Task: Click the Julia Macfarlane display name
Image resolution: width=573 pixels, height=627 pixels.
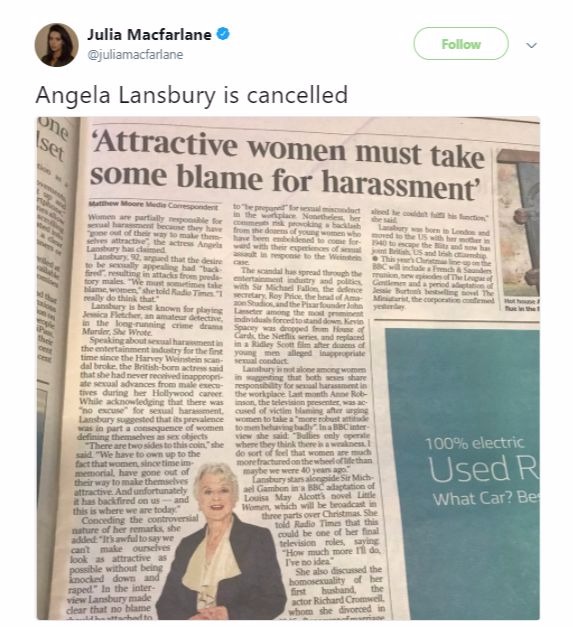Action: pos(149,34)
